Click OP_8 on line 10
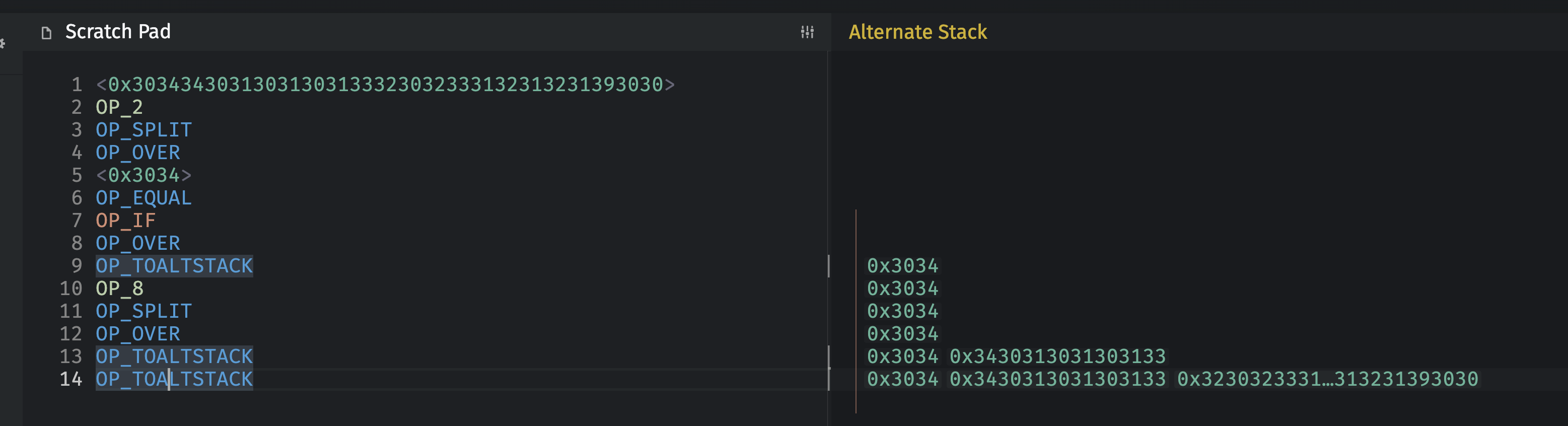Image resolution: width=1568 pixels, height=426 pixels. 119,289
